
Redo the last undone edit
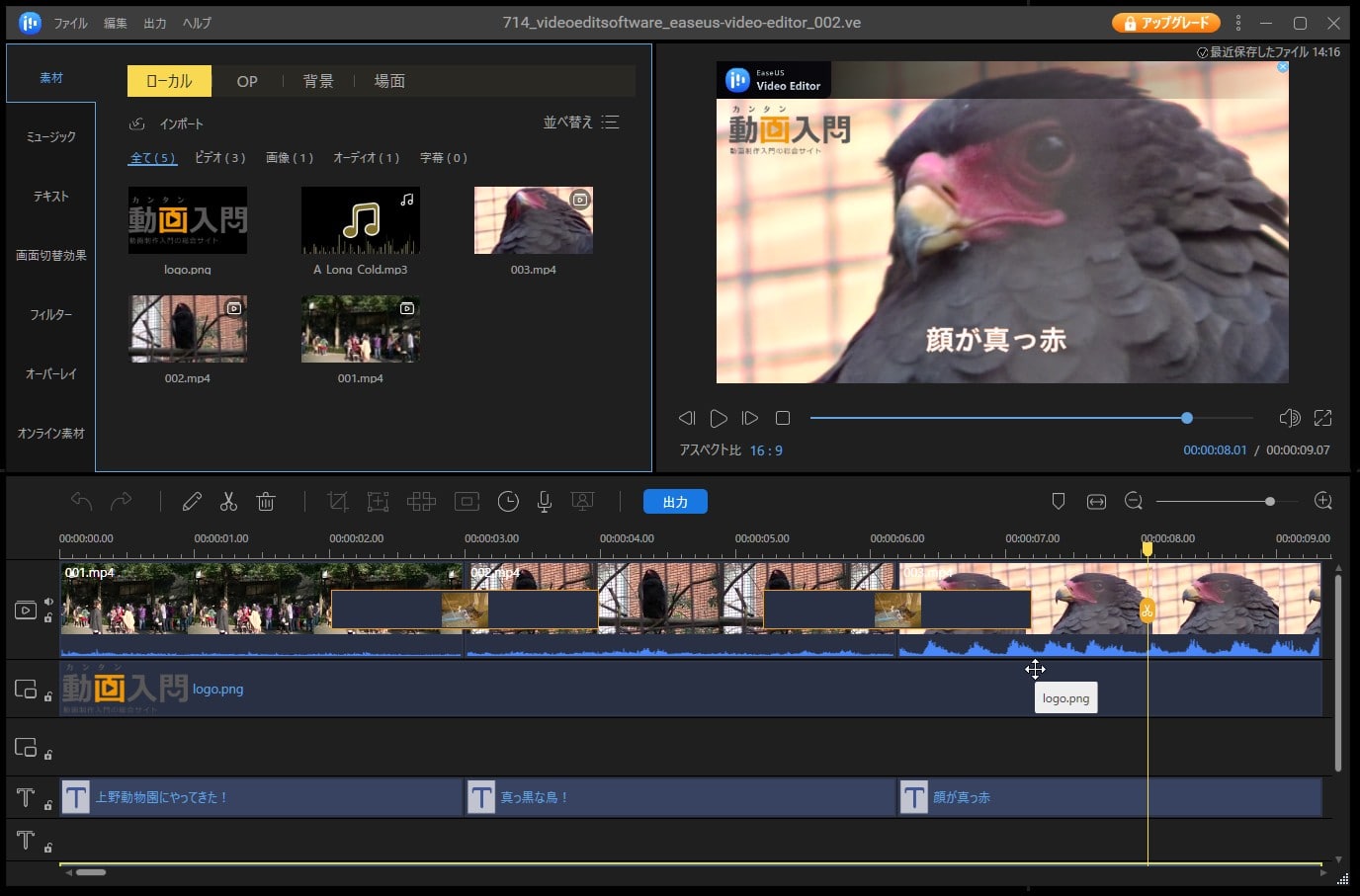tap(121, 502)
